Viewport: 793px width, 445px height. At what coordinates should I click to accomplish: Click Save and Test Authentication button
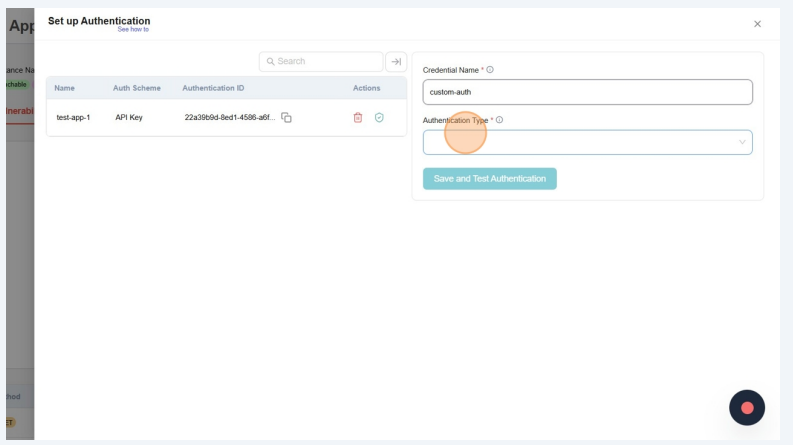489,179
